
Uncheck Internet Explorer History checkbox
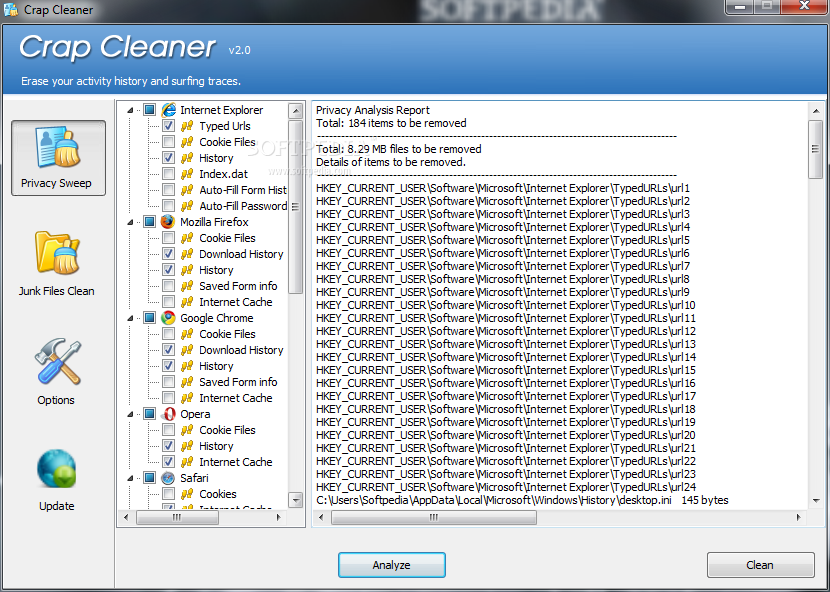pos(168,158)
